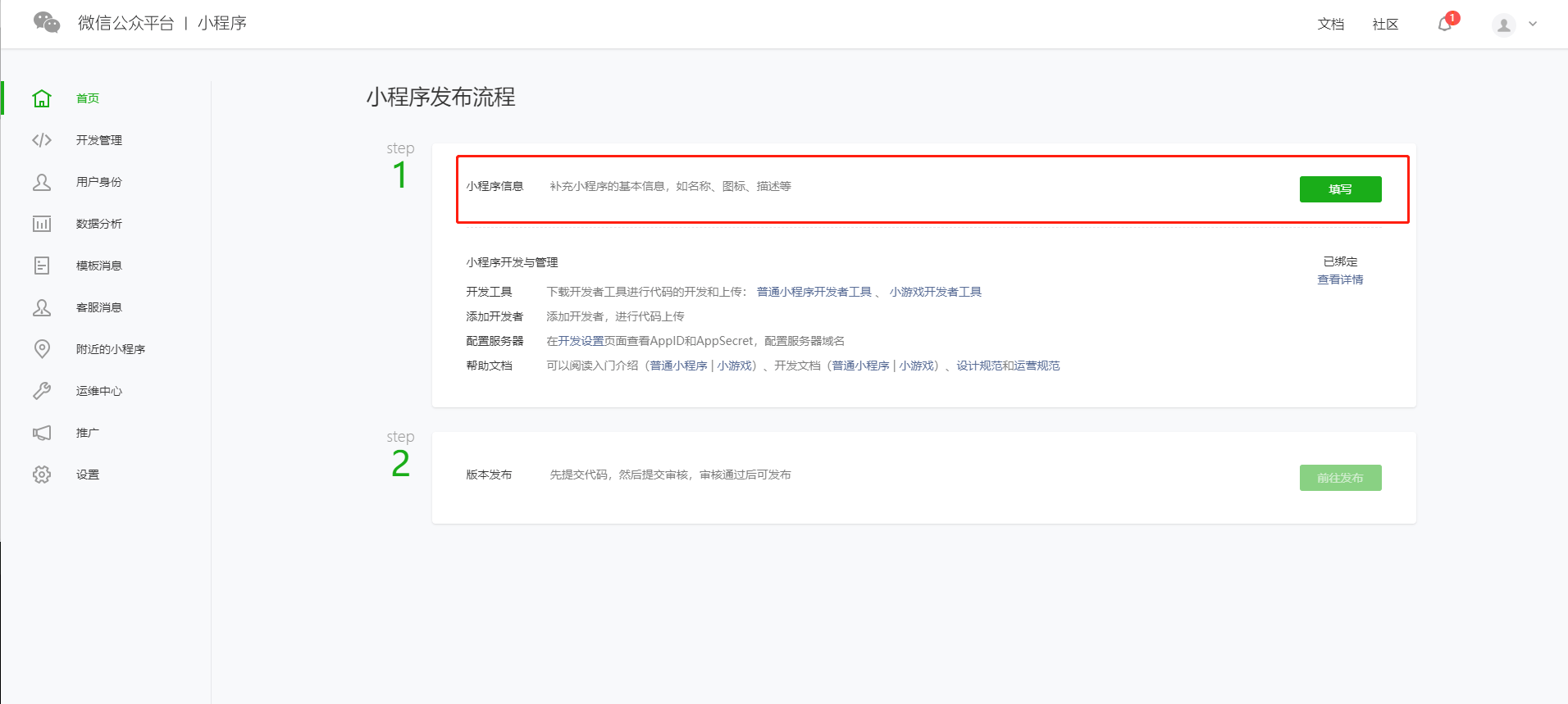The height and width of the screenshot is (704, 1568).
Task: Click the home icon in sidebar
Action: point(42,98)
